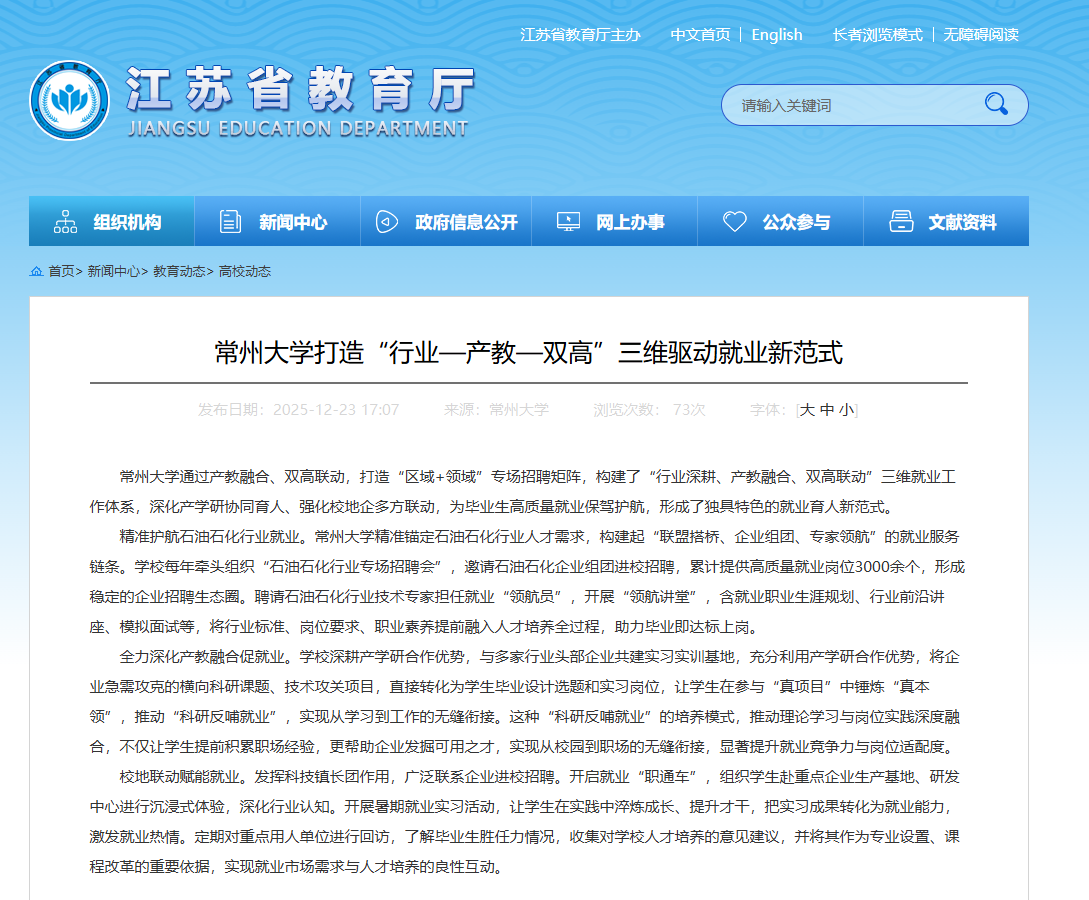Click the 文献资料 archive icon

click(901, 222)
